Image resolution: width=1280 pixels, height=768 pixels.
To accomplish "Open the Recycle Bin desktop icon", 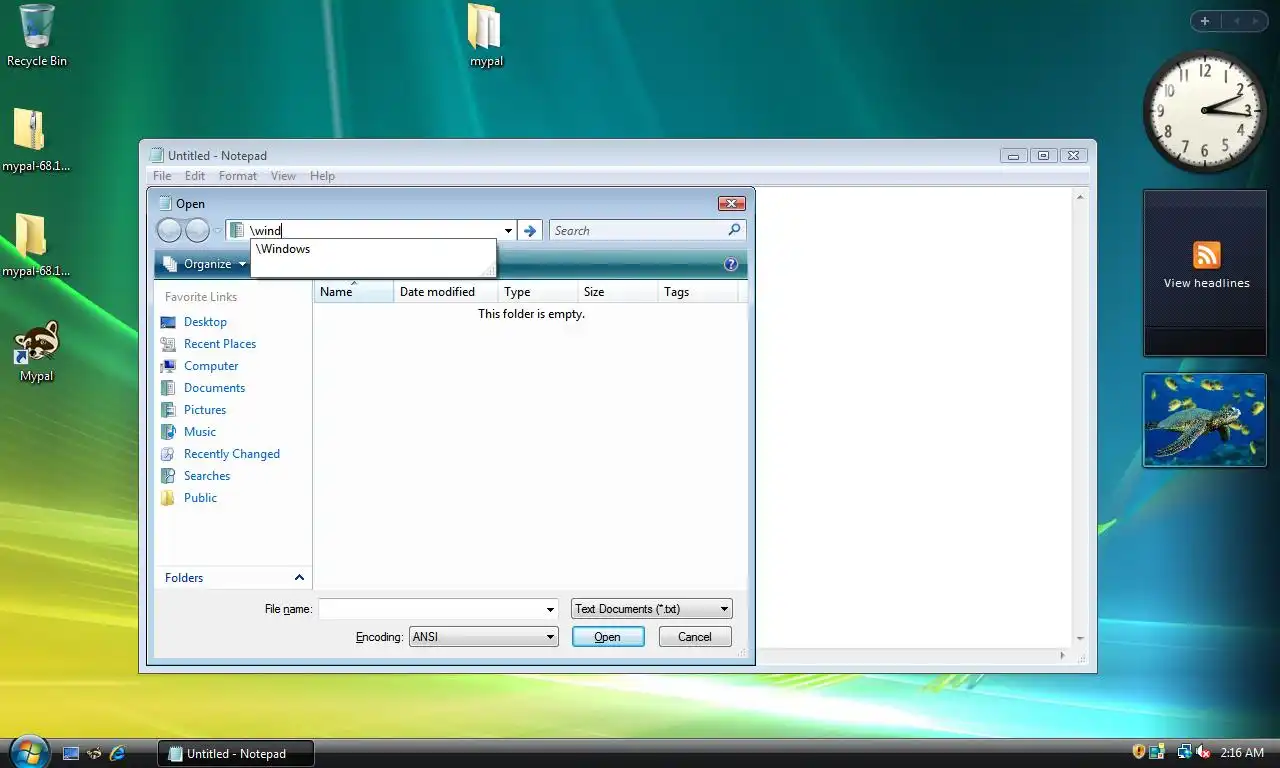I will [x=37, y=35].
